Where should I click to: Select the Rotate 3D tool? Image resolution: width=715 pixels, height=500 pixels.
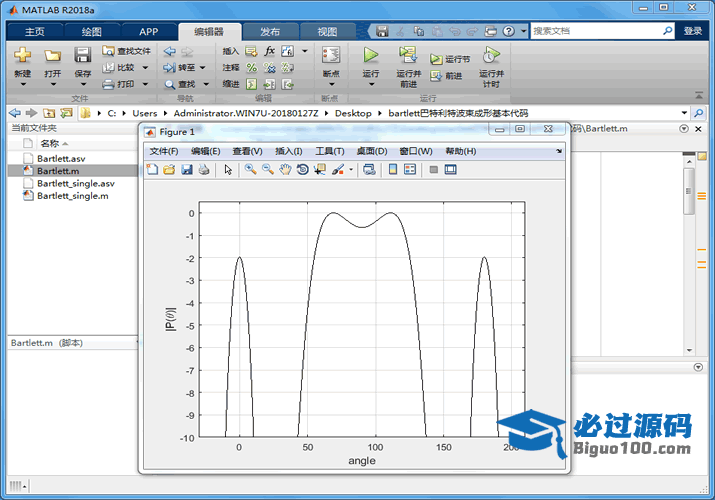tap(302, 170)
